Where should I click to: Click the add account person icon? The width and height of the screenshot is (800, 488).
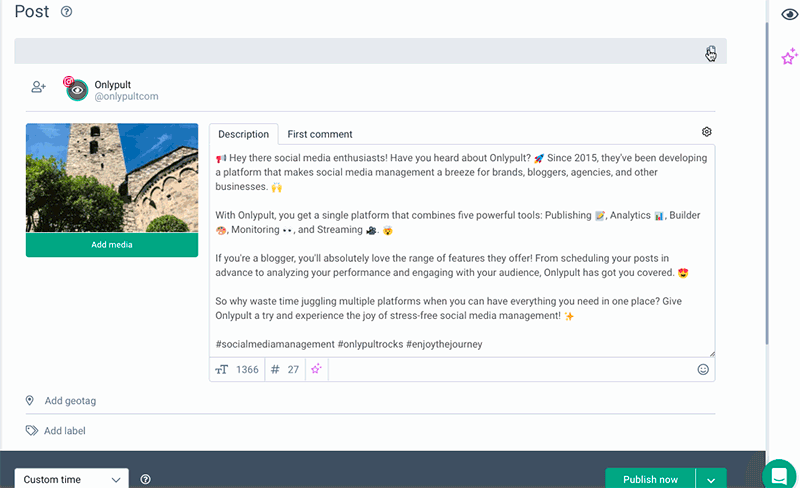[x=38, y=88]
